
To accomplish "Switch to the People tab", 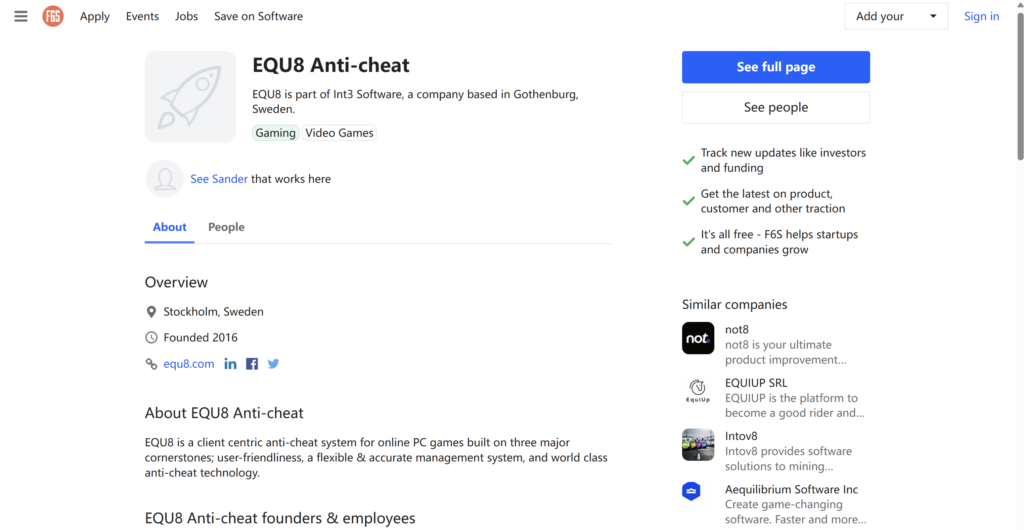I will point(226,227).
